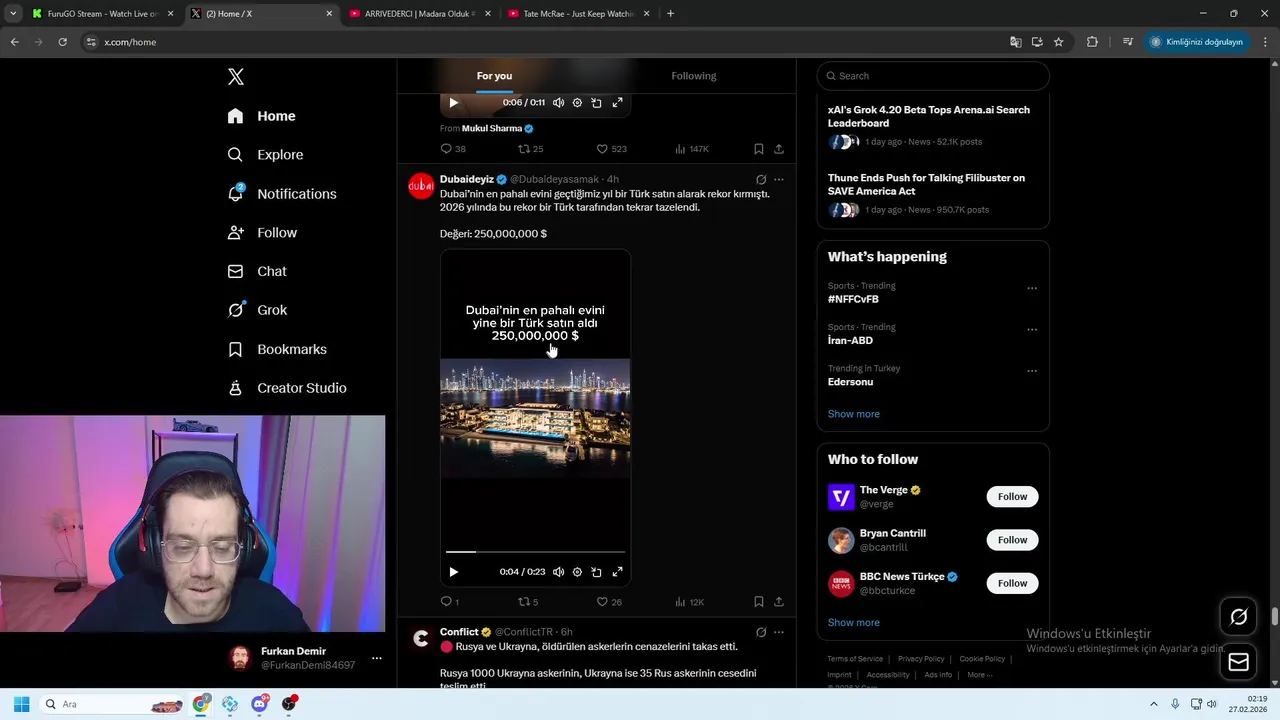Share the Dubaideyiz post
Viewport: 1280px width, 720px height.
[779, 602]
